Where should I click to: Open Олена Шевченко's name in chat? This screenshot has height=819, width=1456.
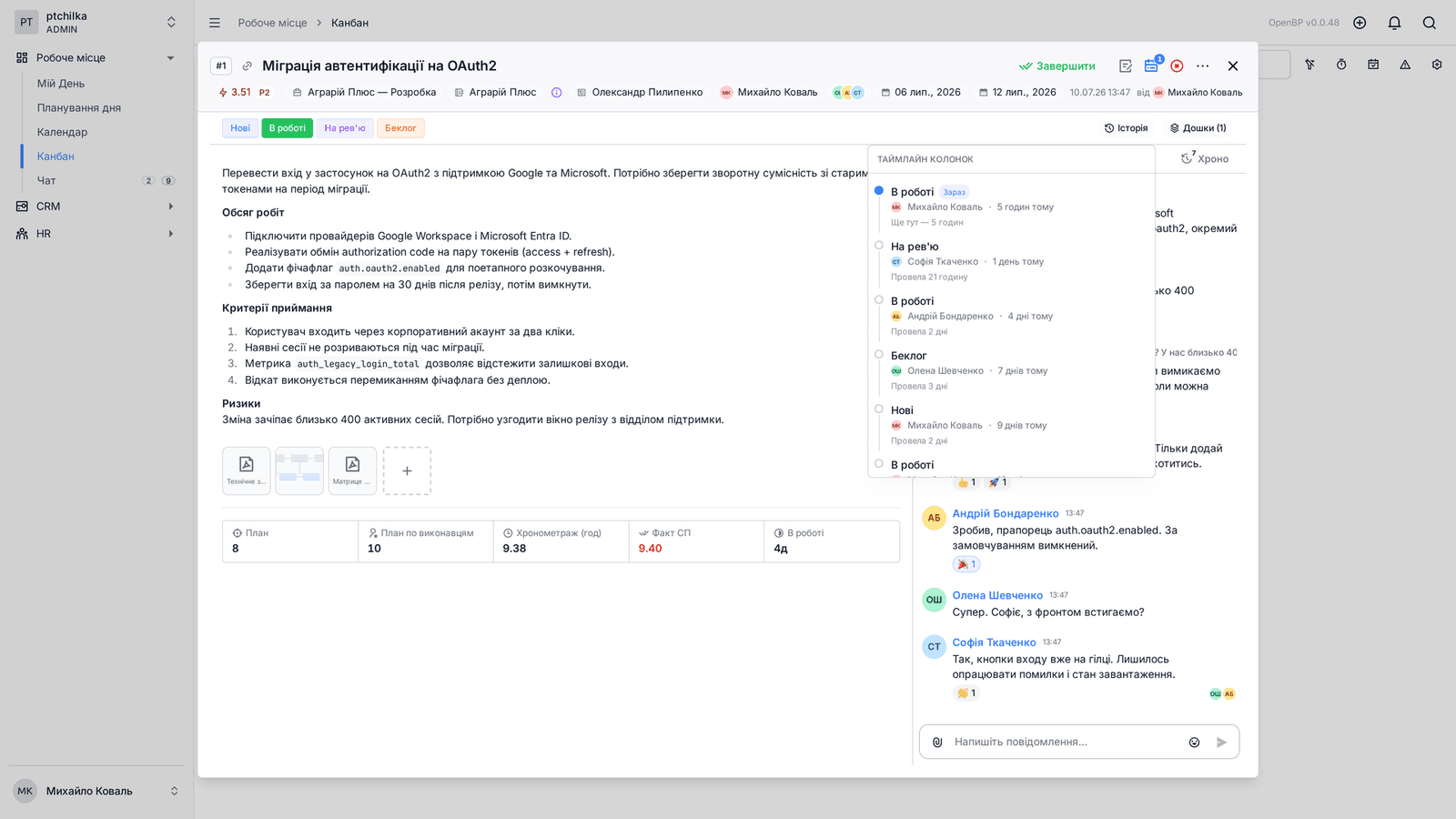(x=997, y=595)
